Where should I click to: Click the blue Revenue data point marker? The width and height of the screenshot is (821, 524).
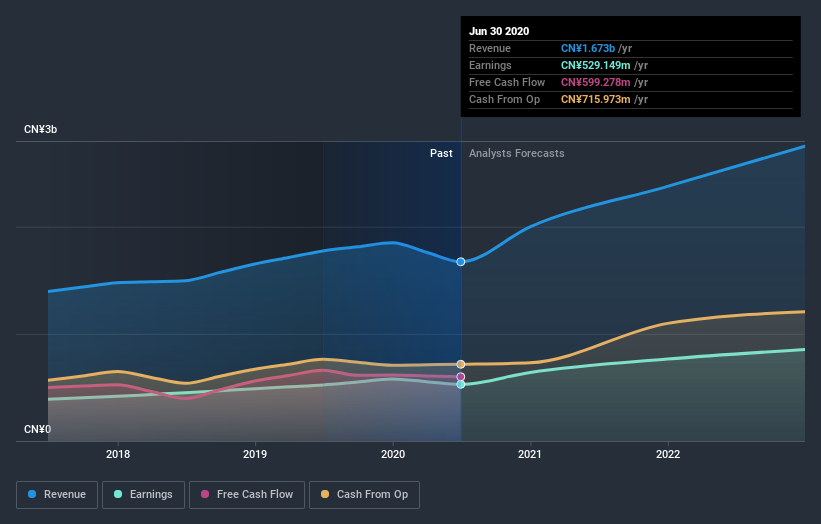461,262
